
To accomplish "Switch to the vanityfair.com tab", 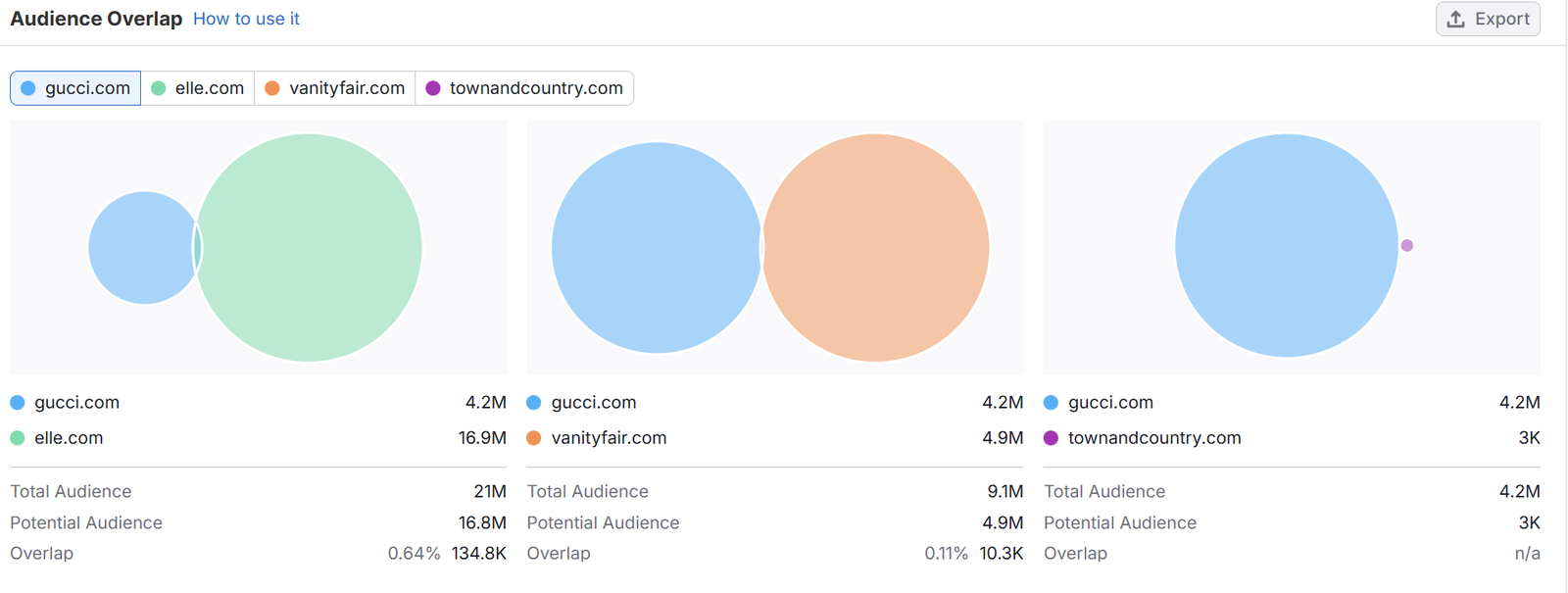I will coord(335,88).
